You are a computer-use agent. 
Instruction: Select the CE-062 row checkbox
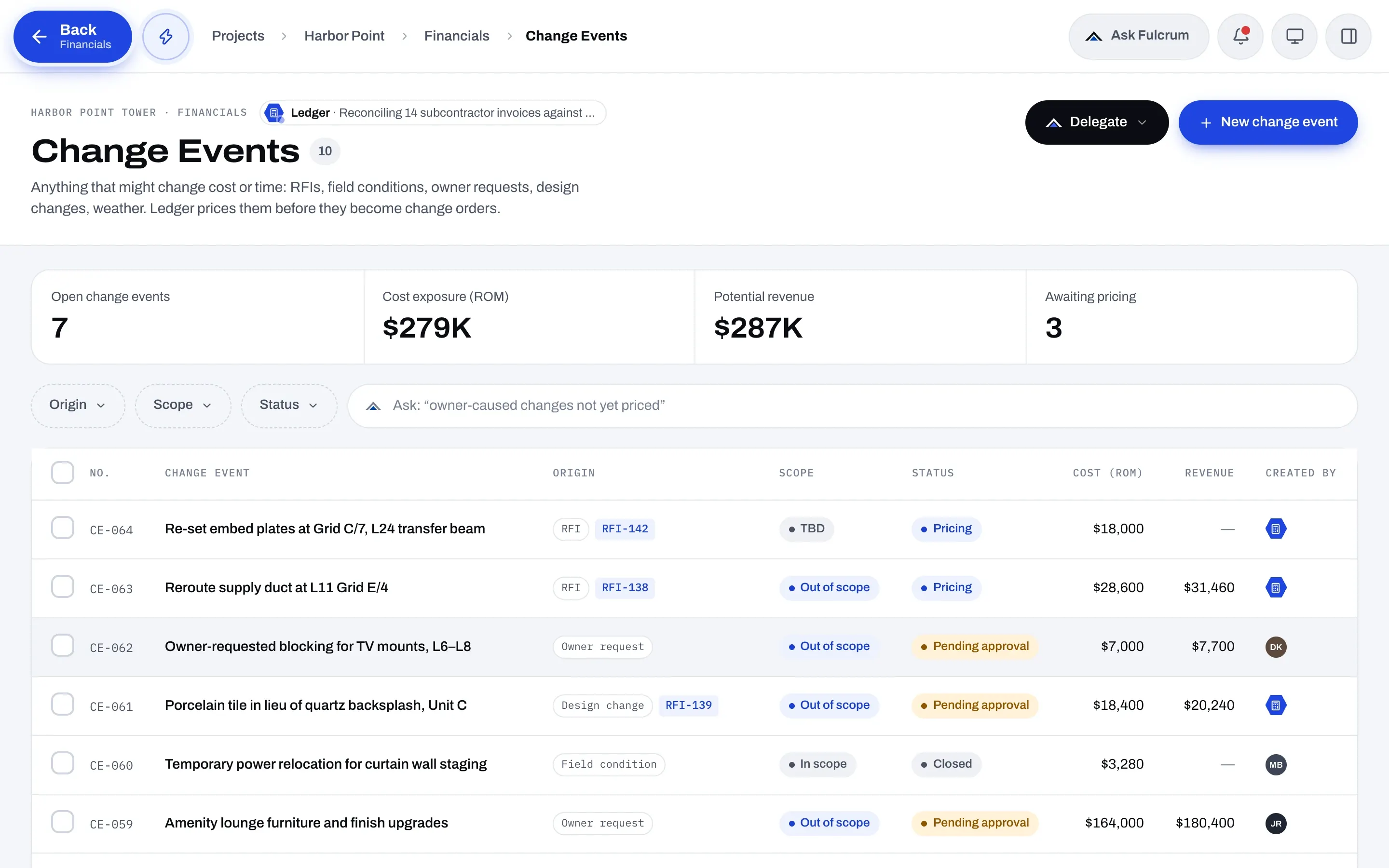tap(63, 645)
